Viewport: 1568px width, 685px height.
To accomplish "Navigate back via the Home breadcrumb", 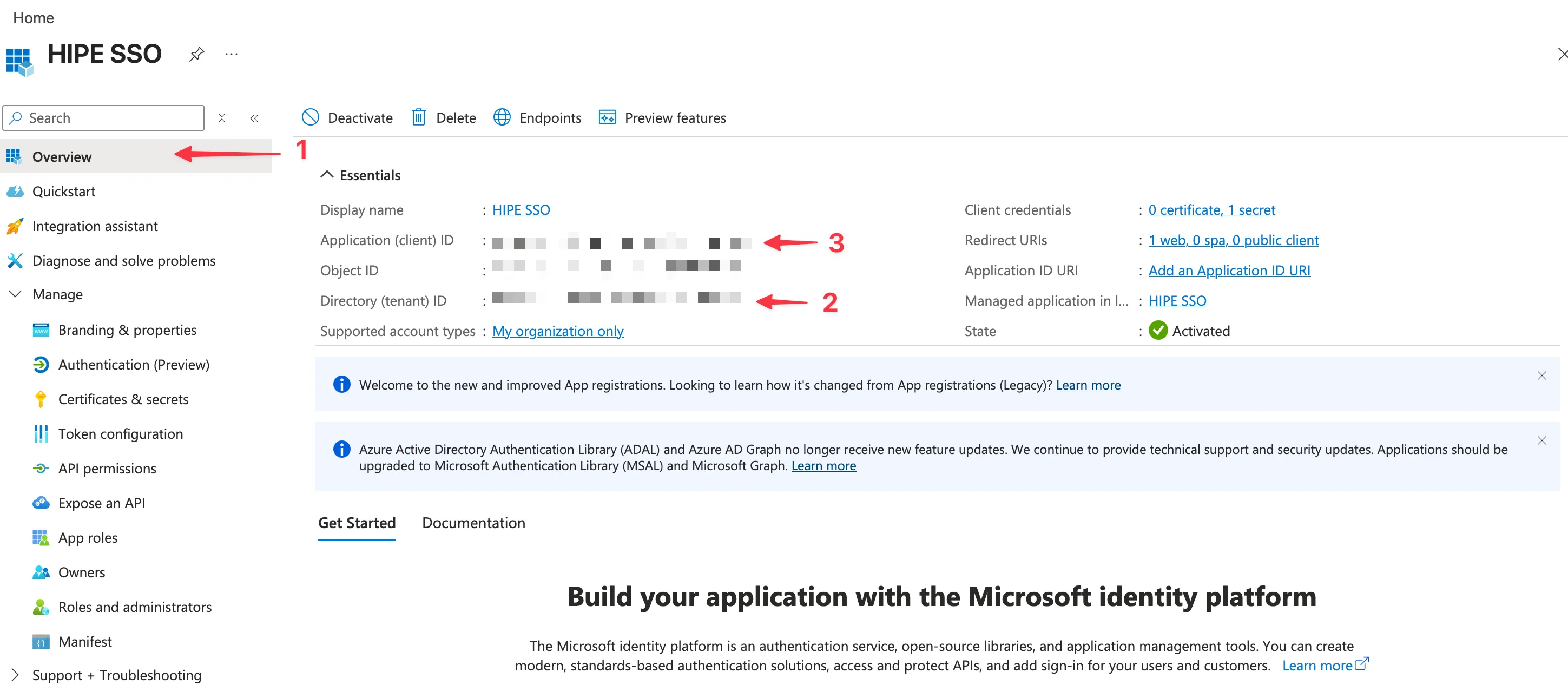I will pyautogui.click(x=33, y=18).
